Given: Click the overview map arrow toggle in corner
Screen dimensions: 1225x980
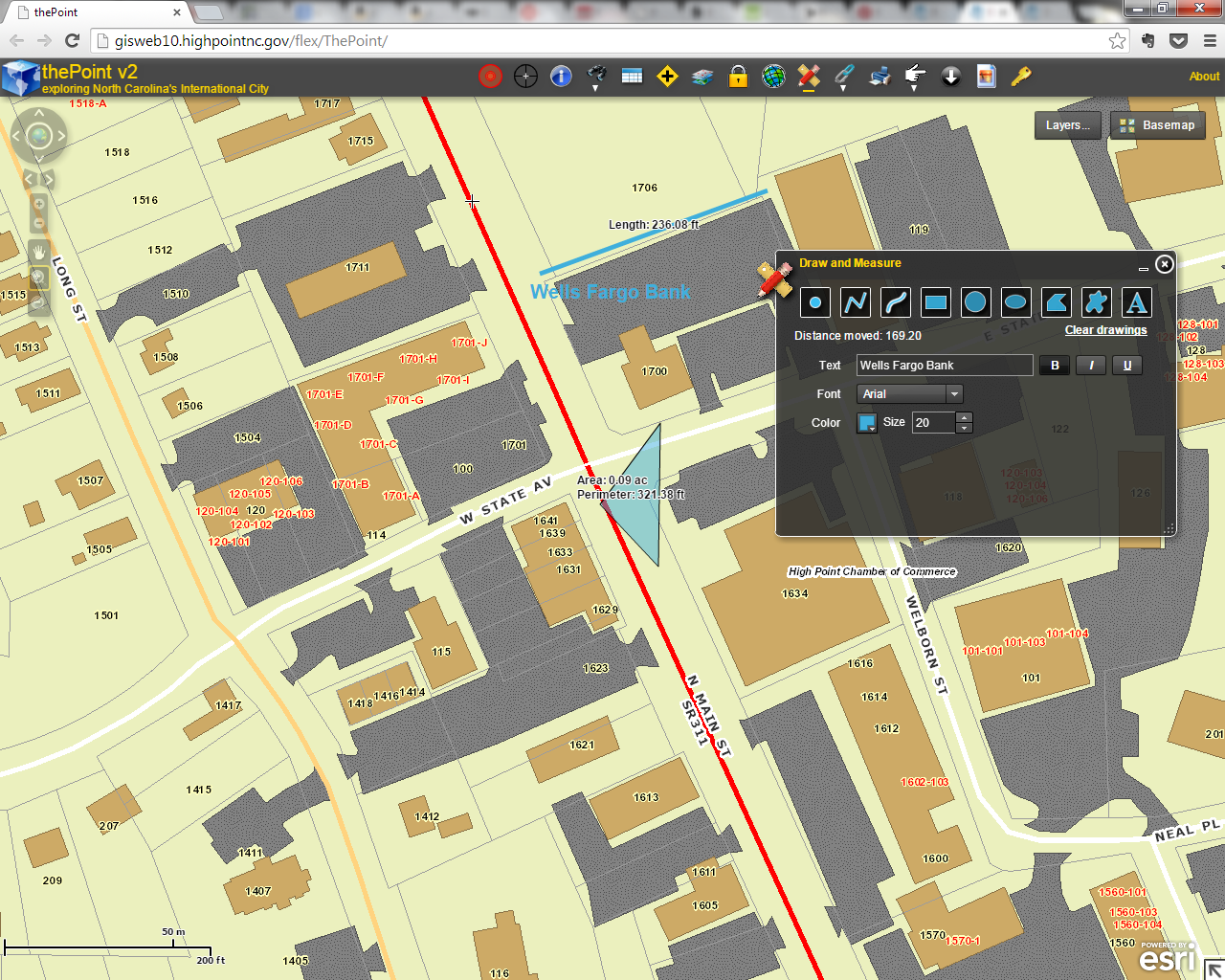Looking at the screenshot, I should pyautogui.click(x=1214, y=969).
